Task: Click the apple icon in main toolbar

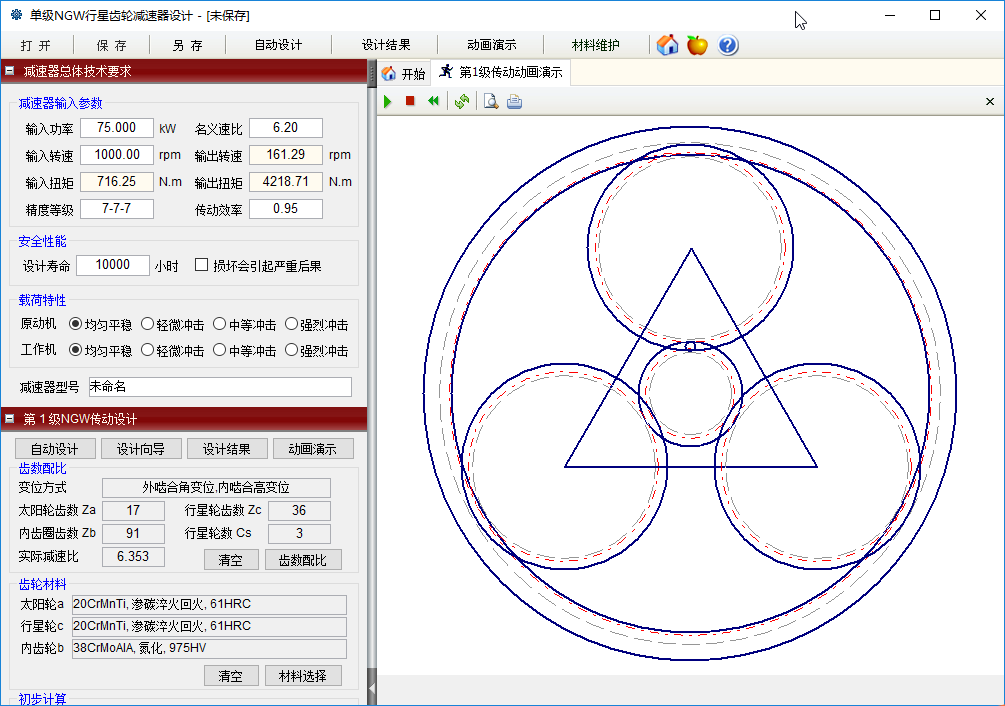Action: coord(698,45)
